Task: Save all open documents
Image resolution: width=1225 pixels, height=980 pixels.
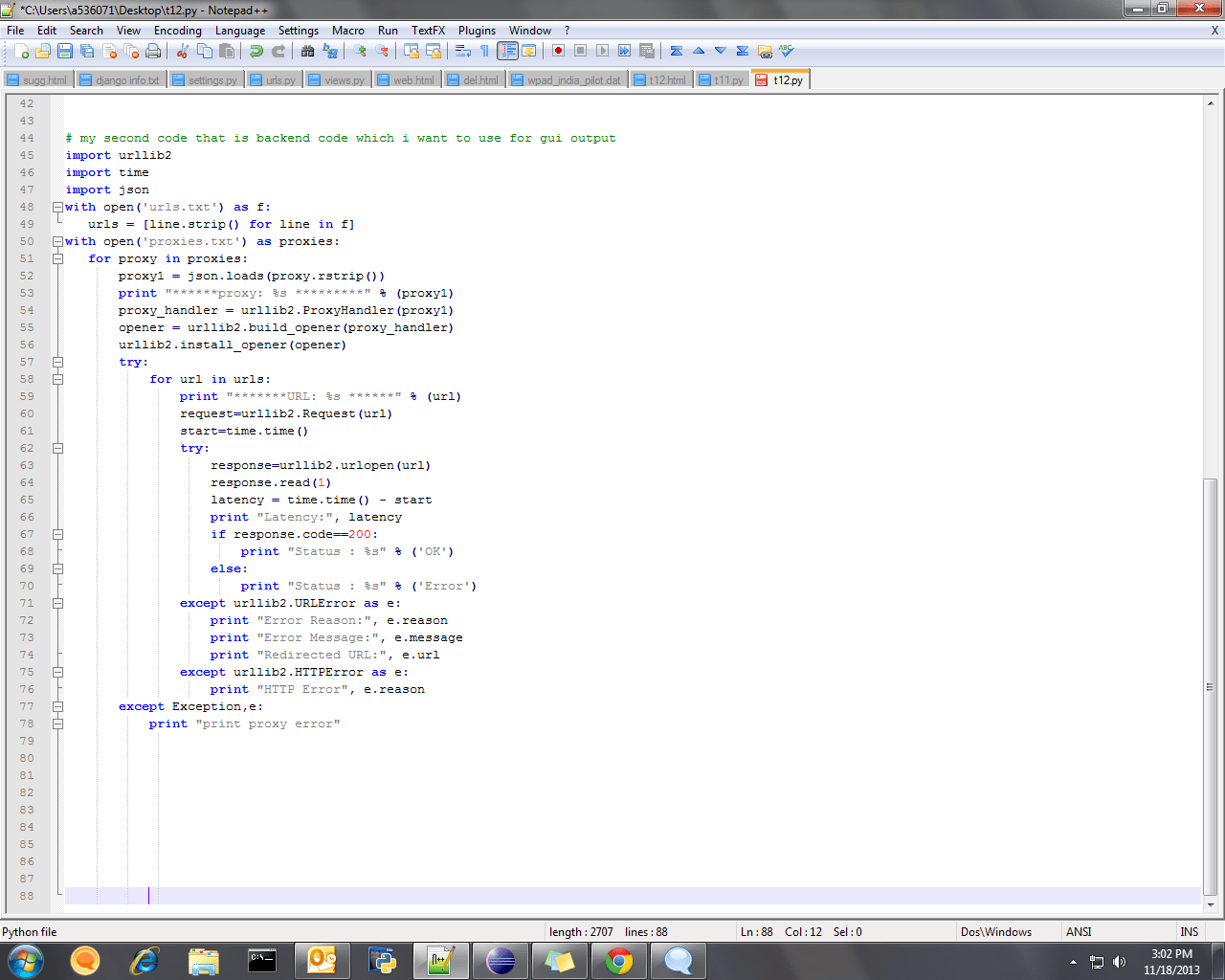Action: (86, 51)
